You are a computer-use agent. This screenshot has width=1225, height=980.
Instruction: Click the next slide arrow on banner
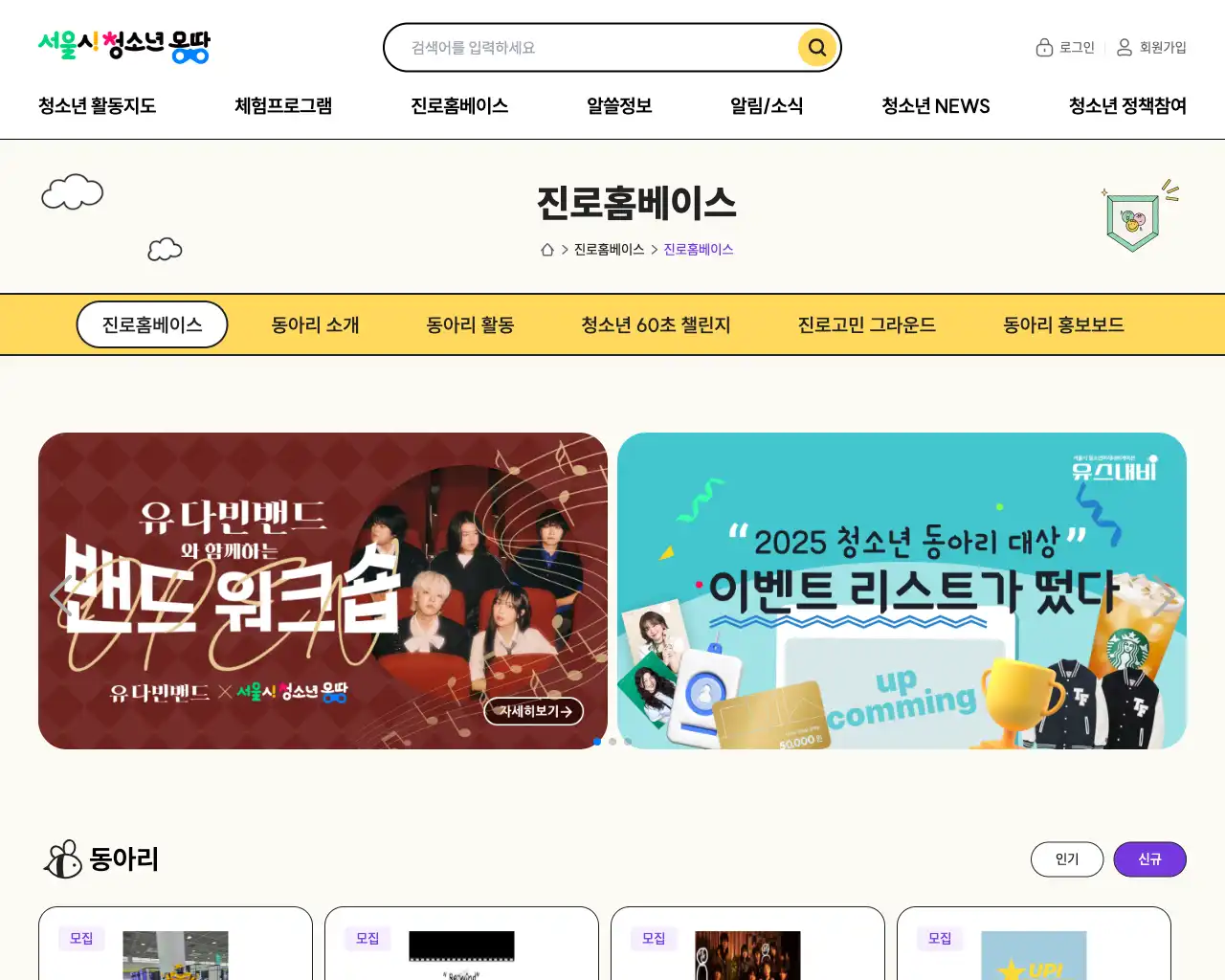coord(1162,596)
